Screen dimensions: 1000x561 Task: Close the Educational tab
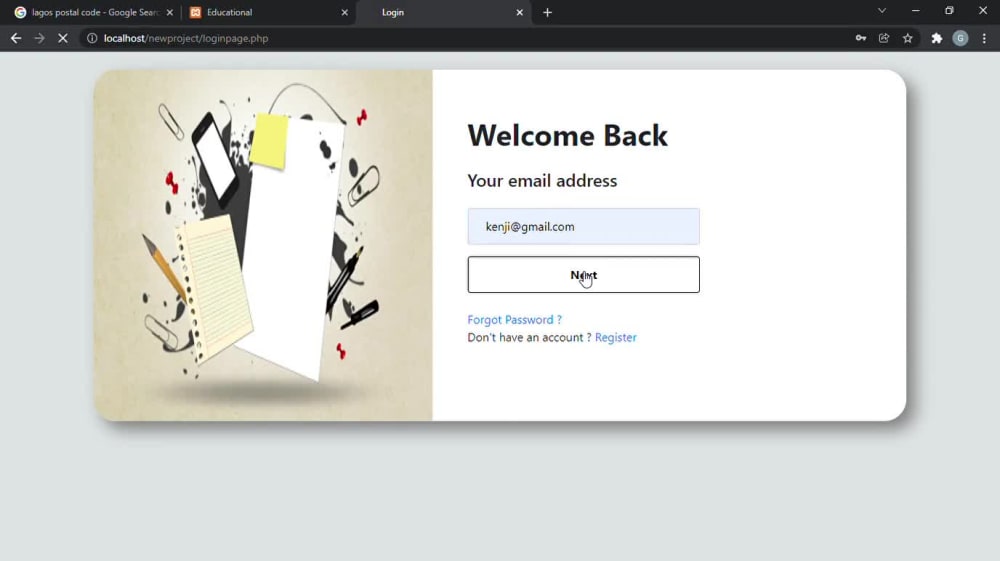click(x=344, y=12)
